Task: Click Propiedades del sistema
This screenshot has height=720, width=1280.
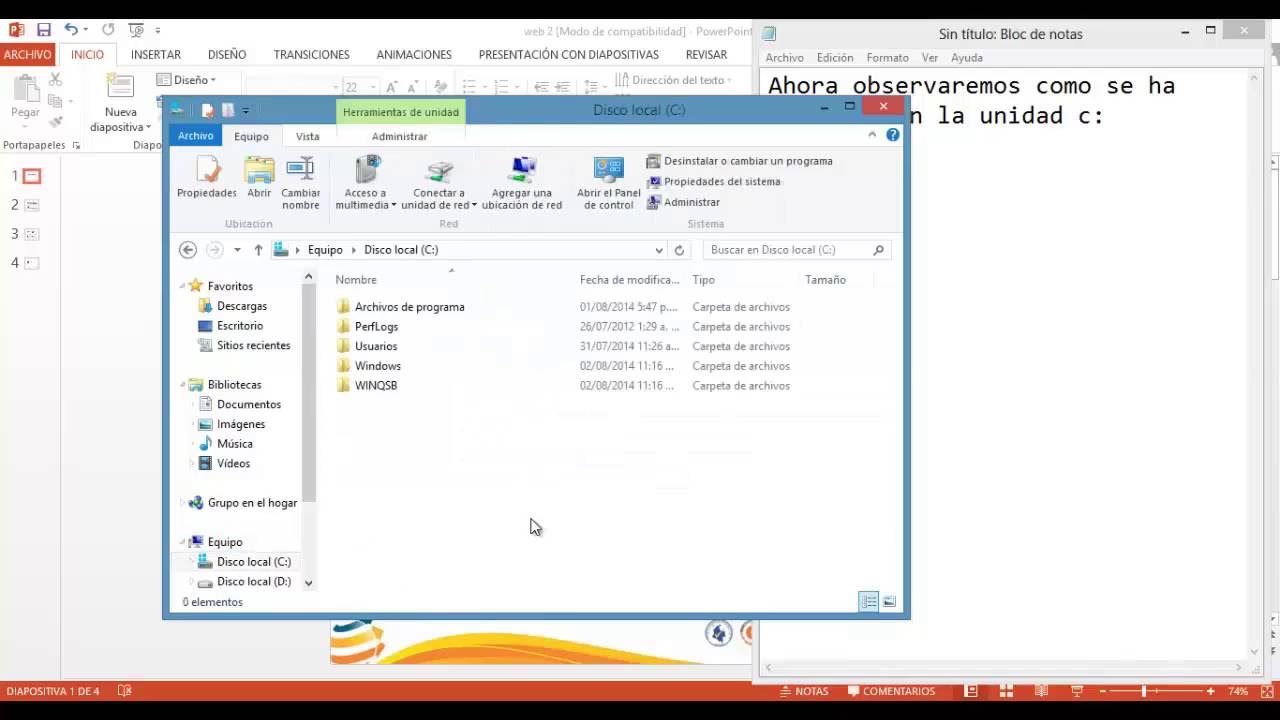Action: point(713,182)
